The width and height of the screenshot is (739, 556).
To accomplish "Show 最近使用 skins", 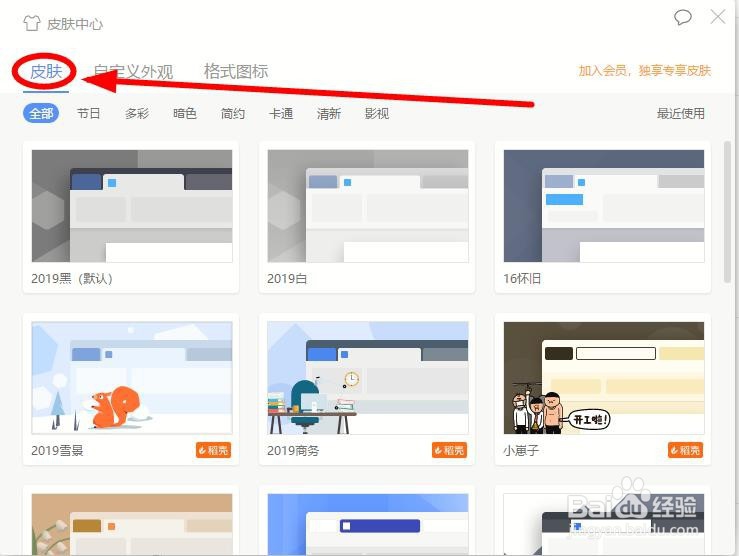I will [x=681, y=114].
